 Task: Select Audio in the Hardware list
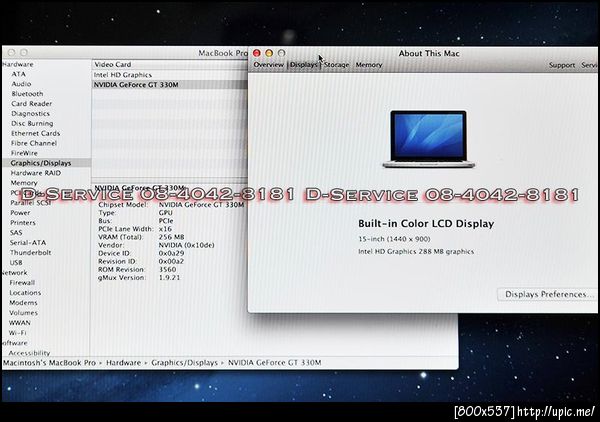[21, 84]
